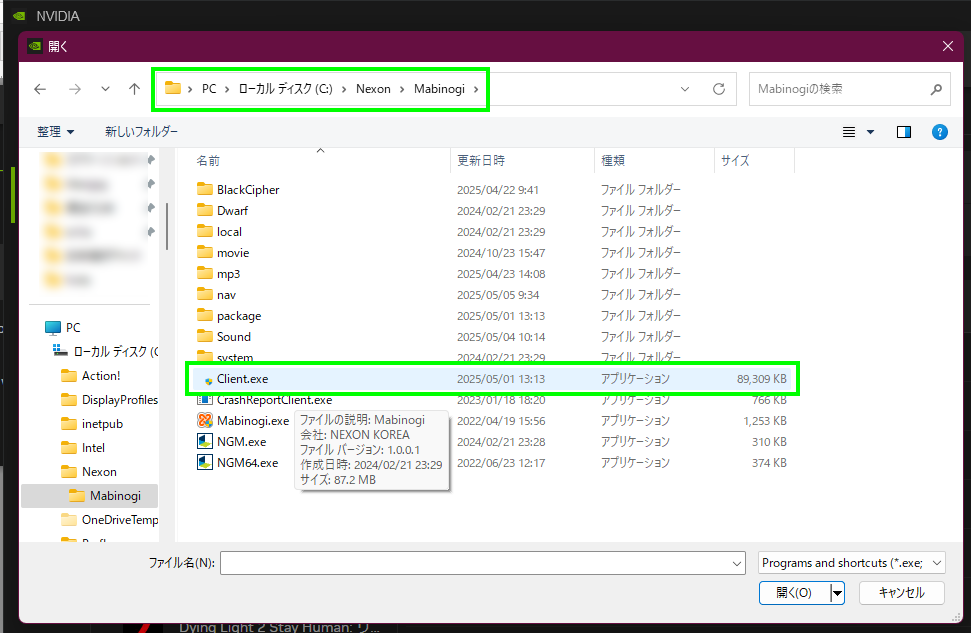Select ローカル ディスク (C:) breadcrumb segment
Viewport: 971px width, 633px height.
(x=285, y=89)
